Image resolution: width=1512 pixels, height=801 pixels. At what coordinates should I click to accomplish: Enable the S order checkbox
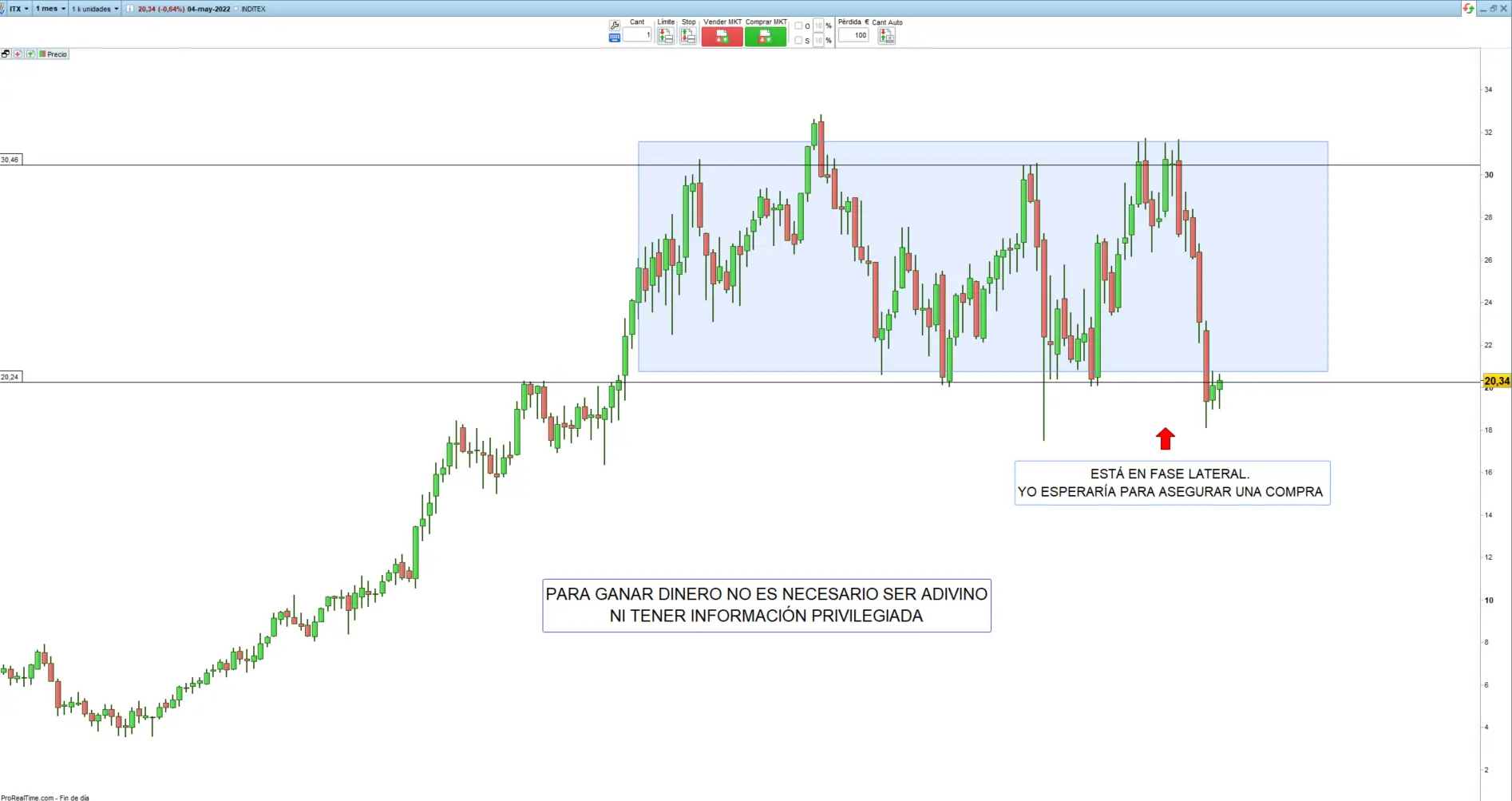(x=797, y=40)
